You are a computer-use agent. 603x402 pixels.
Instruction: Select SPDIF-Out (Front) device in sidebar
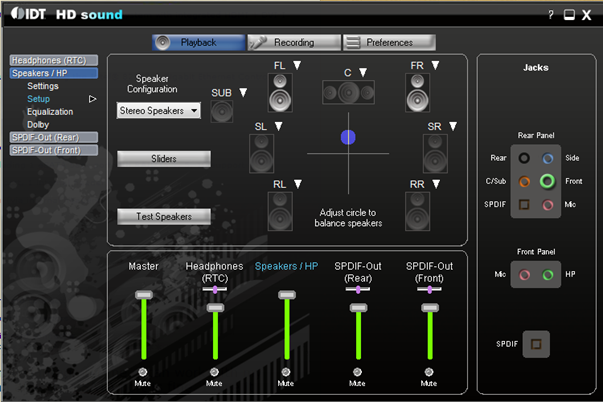click(x=54, y=150)
